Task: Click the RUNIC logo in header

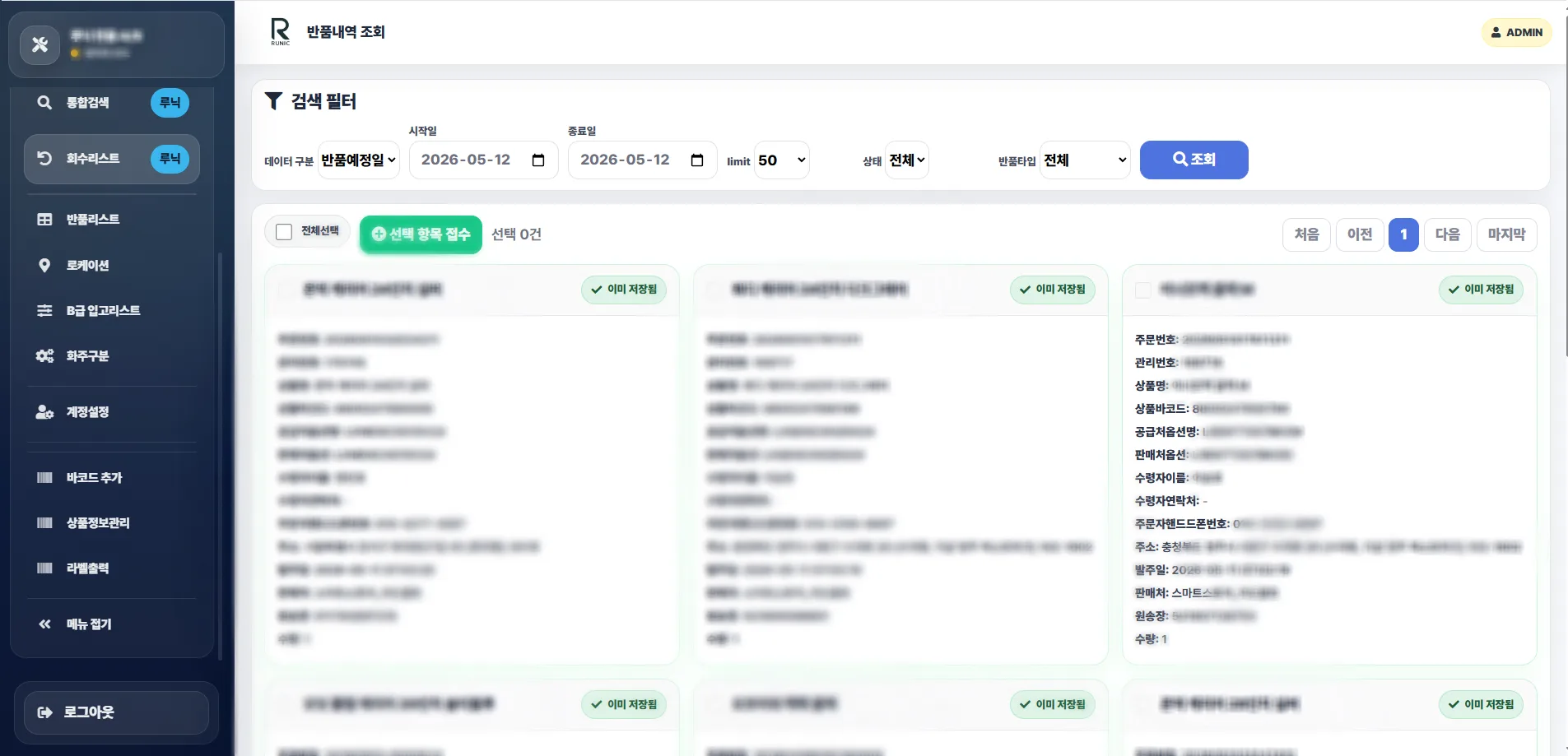Action: 280,32
